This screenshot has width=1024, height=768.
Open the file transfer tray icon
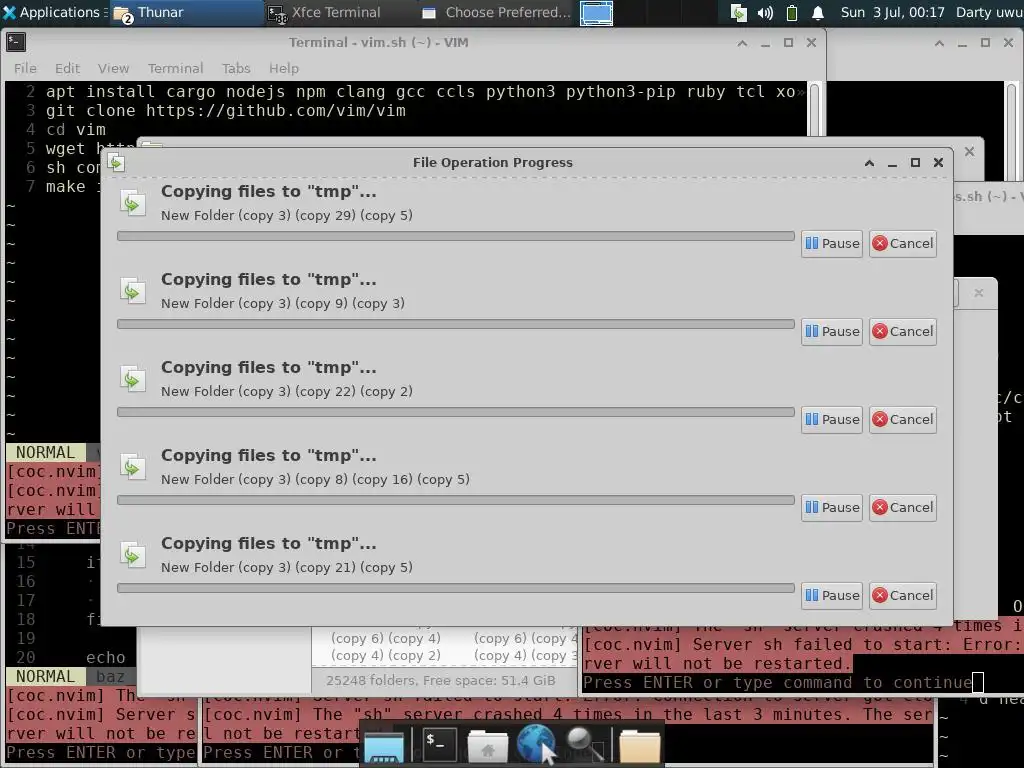[739, 12]
